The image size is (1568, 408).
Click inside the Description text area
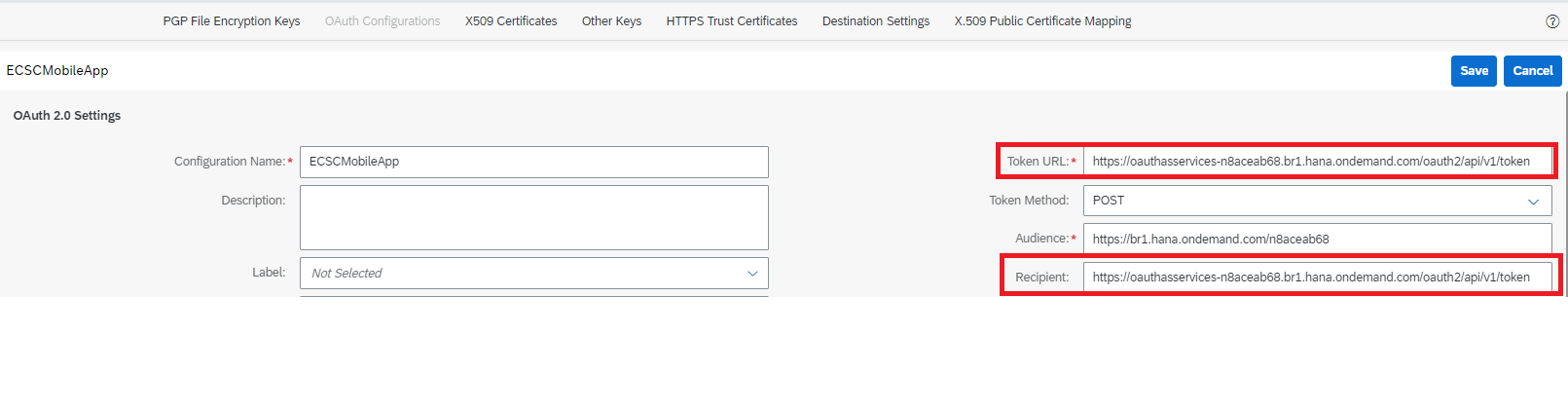tap(534, 217)
